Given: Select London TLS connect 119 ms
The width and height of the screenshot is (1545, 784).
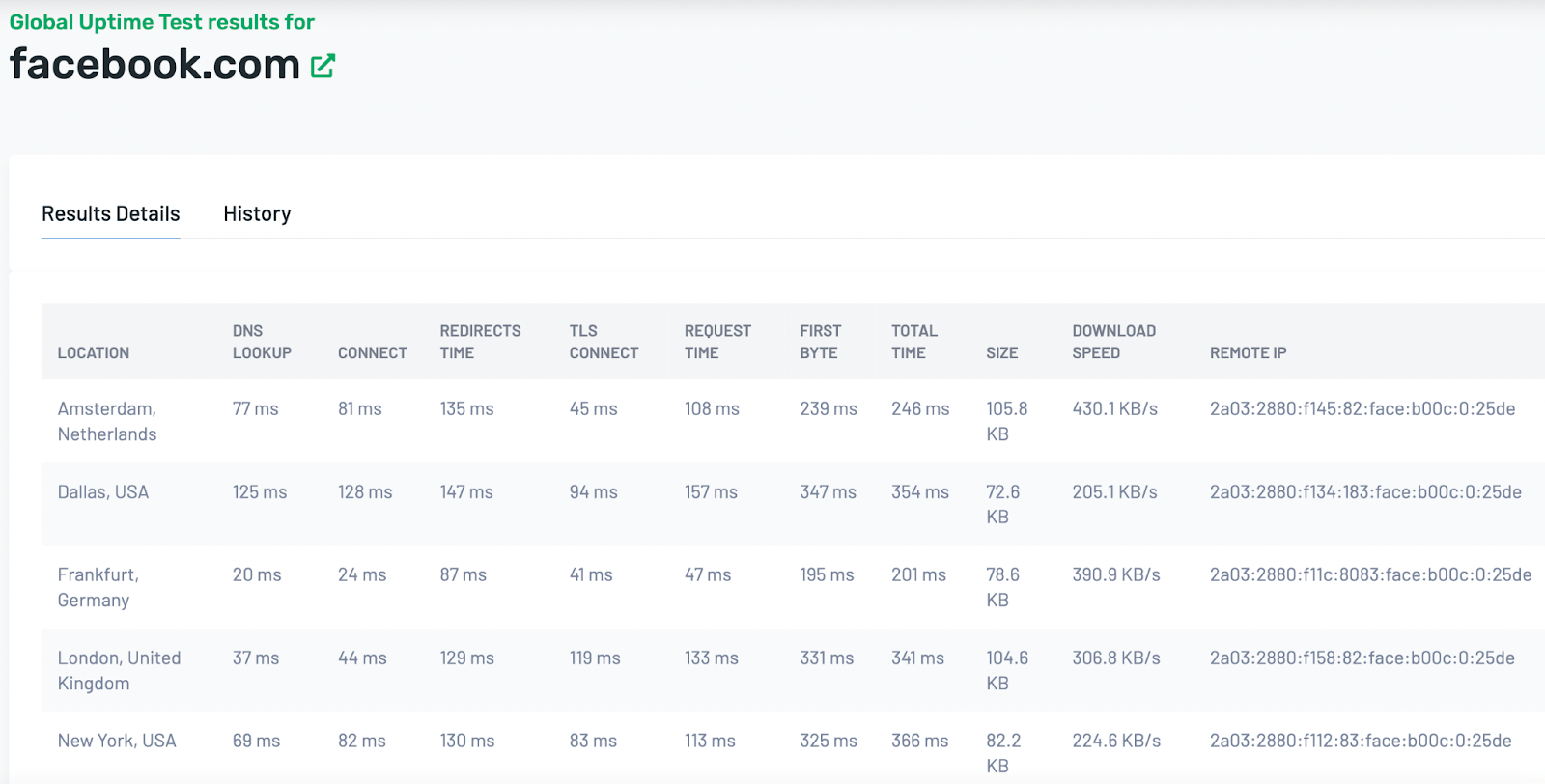Looking at the screenshot, I should pyautogui.click(x=595, y=658).
